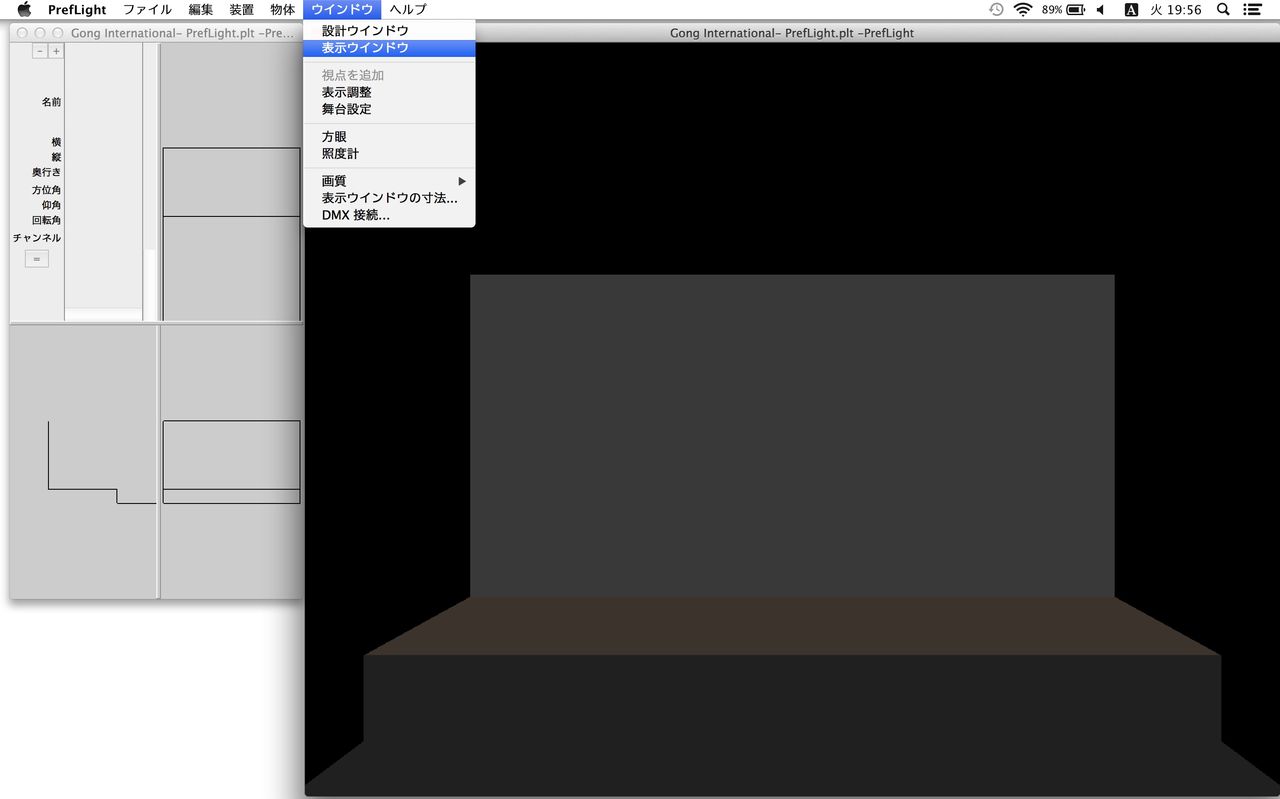The image size is (1280, 799).
Task: Click the 仰角 label
Action: pos(51,205)
